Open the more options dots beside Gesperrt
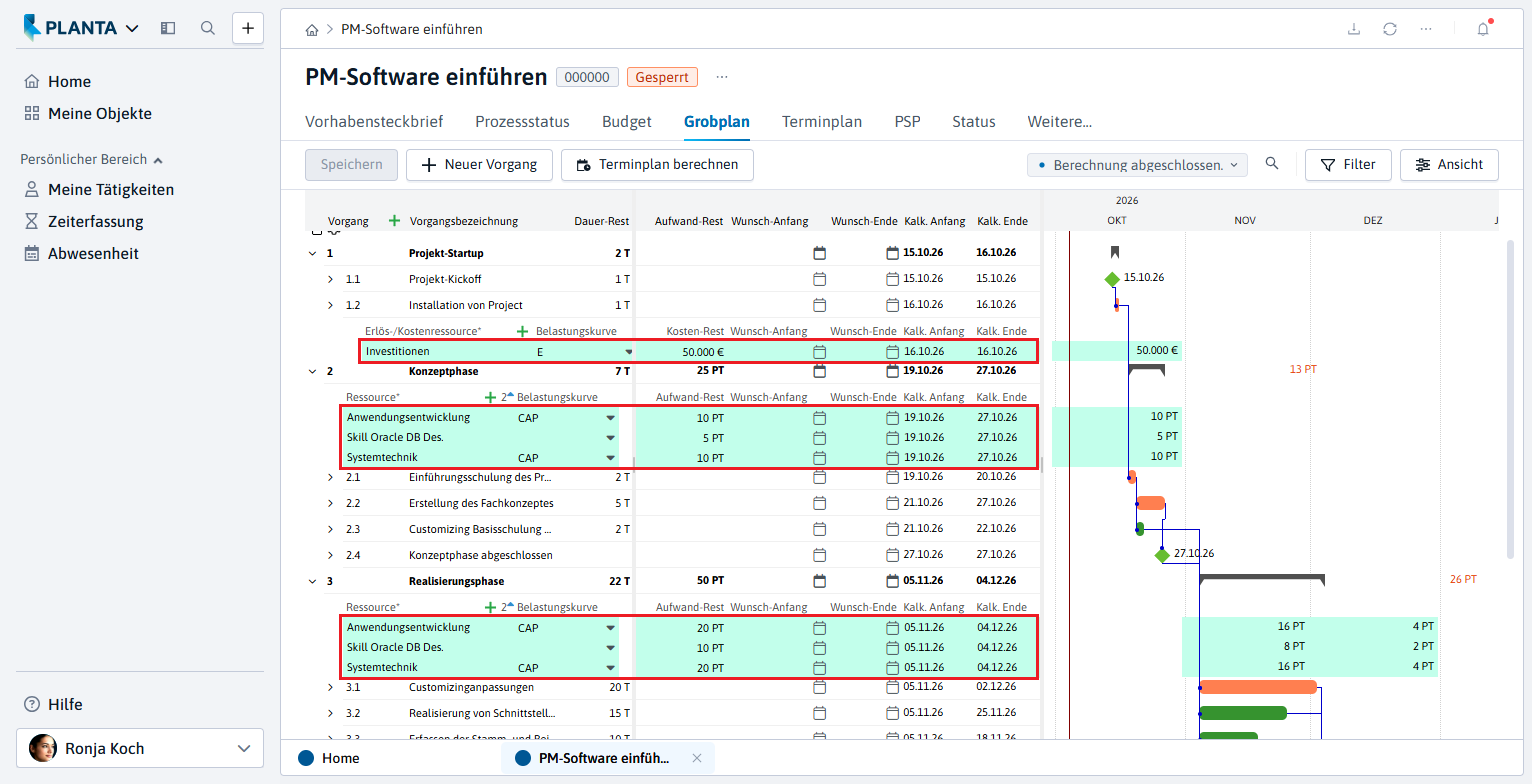This screenshot has width=1532, height=784. [x=722, y=77]
